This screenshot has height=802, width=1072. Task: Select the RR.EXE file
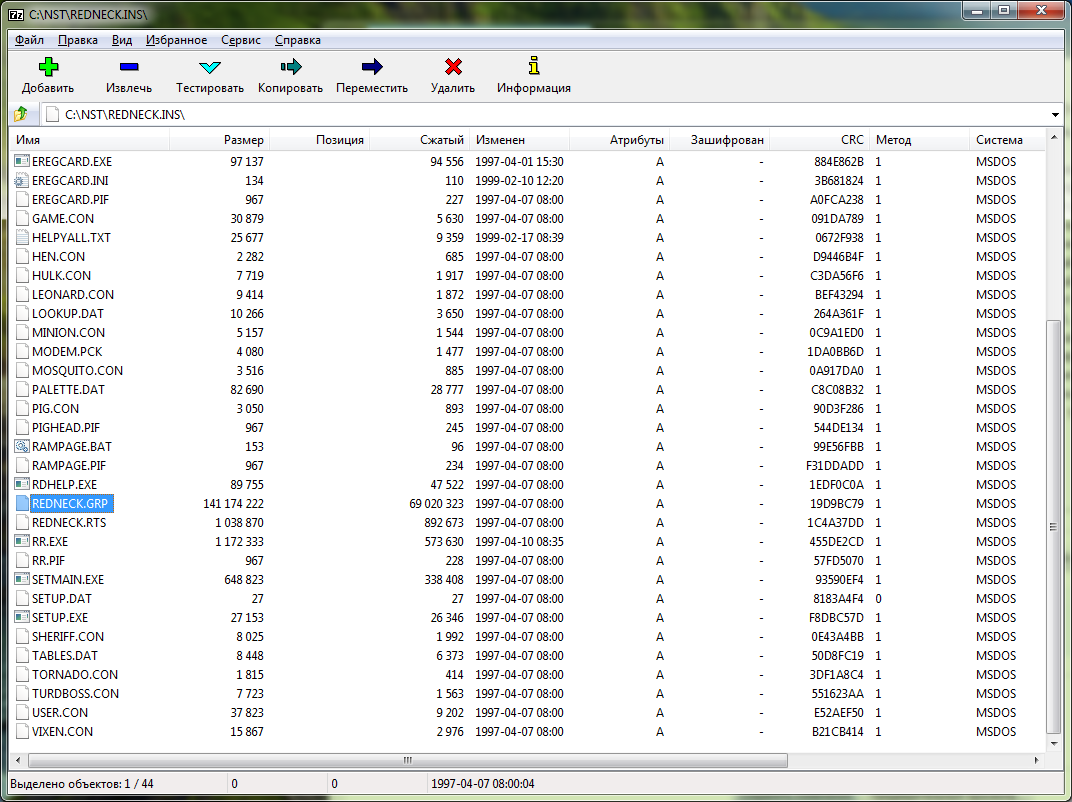point(50,541)
